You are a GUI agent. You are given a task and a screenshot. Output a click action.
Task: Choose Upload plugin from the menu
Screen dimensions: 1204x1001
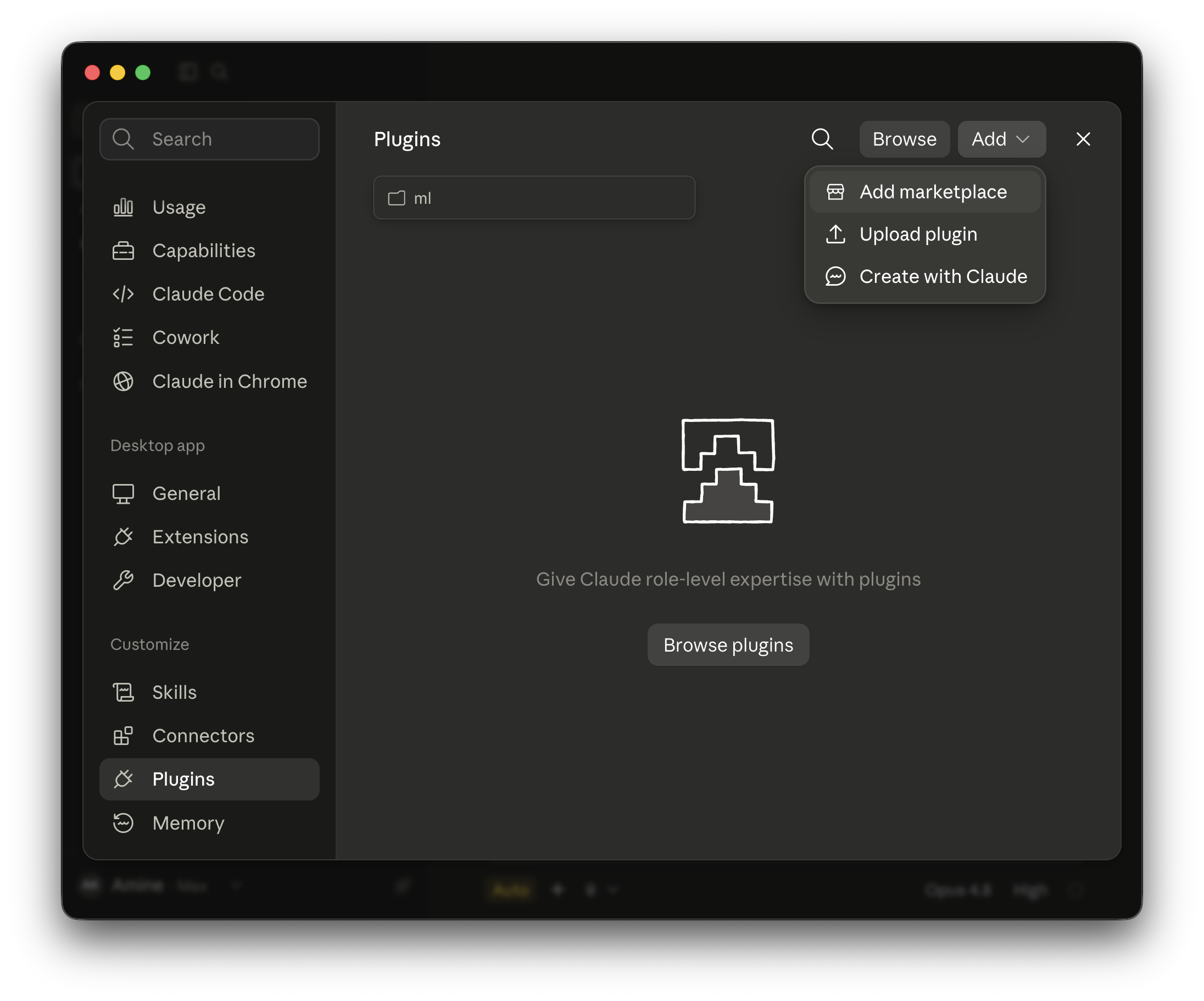pos(925,234)
